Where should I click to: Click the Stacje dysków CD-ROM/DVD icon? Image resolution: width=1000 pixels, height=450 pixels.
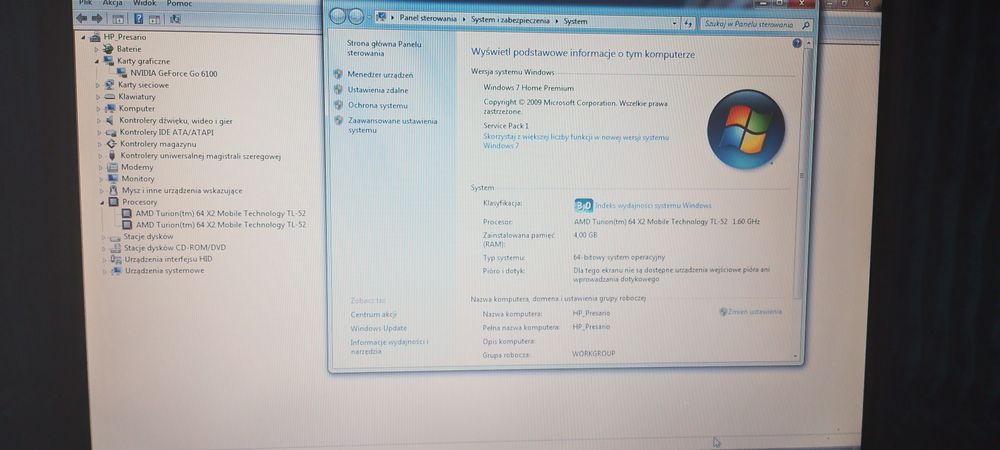click(115, 247)
